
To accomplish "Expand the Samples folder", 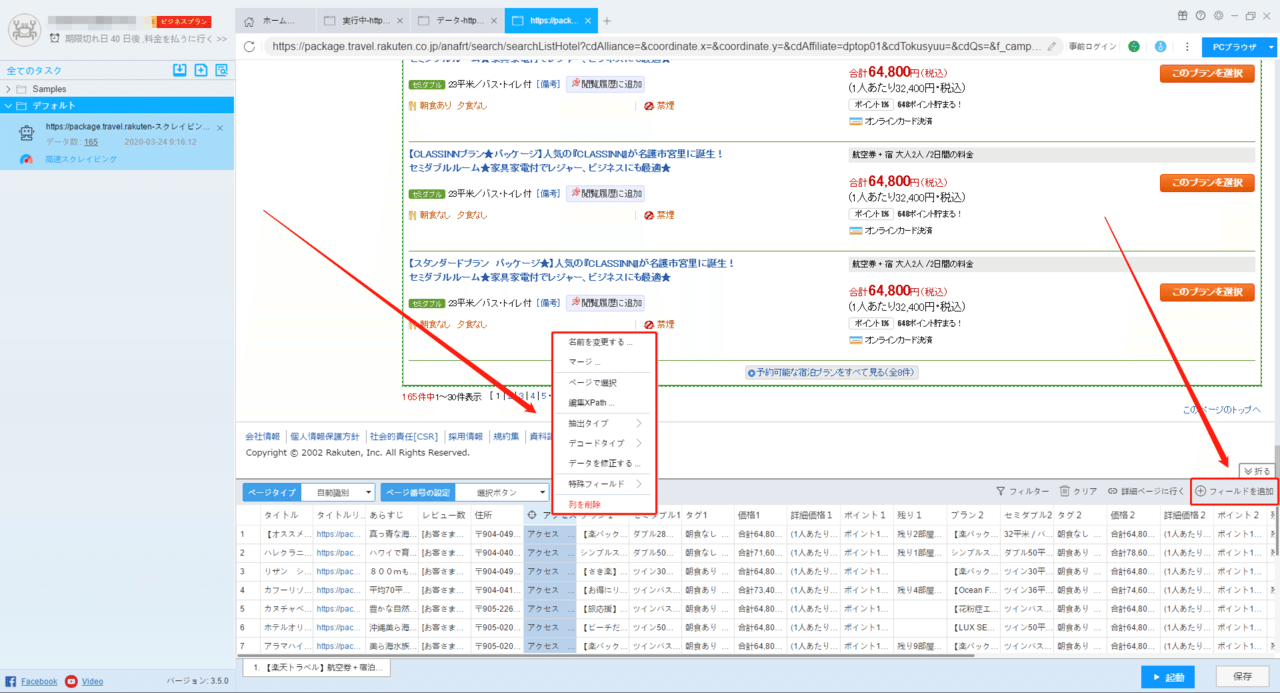I will point(9,89).
